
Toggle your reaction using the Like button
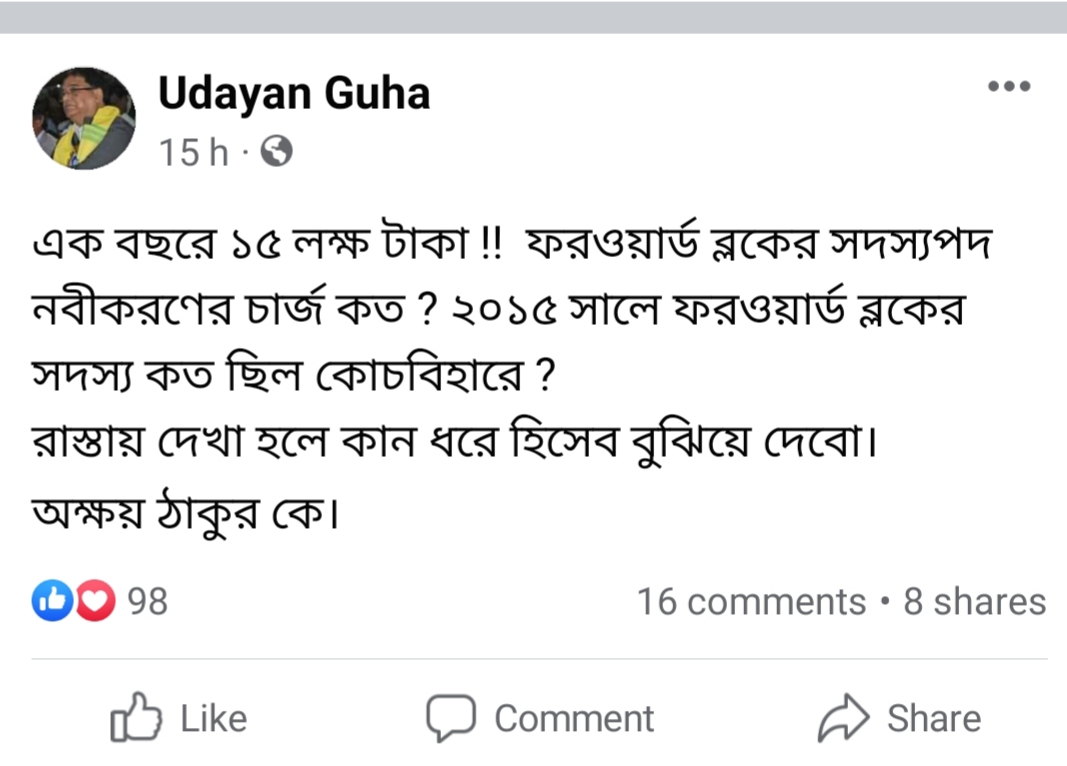[178, 717]
